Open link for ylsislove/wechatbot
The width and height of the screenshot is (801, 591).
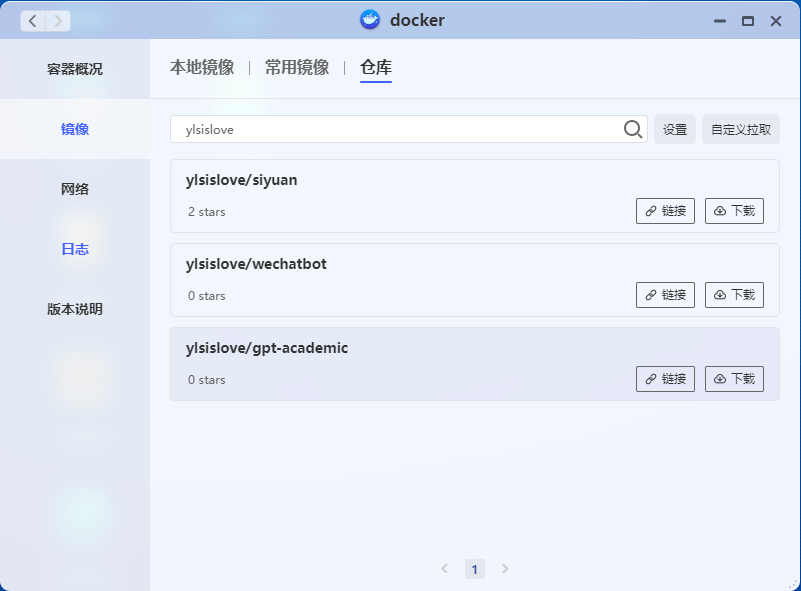665,295
